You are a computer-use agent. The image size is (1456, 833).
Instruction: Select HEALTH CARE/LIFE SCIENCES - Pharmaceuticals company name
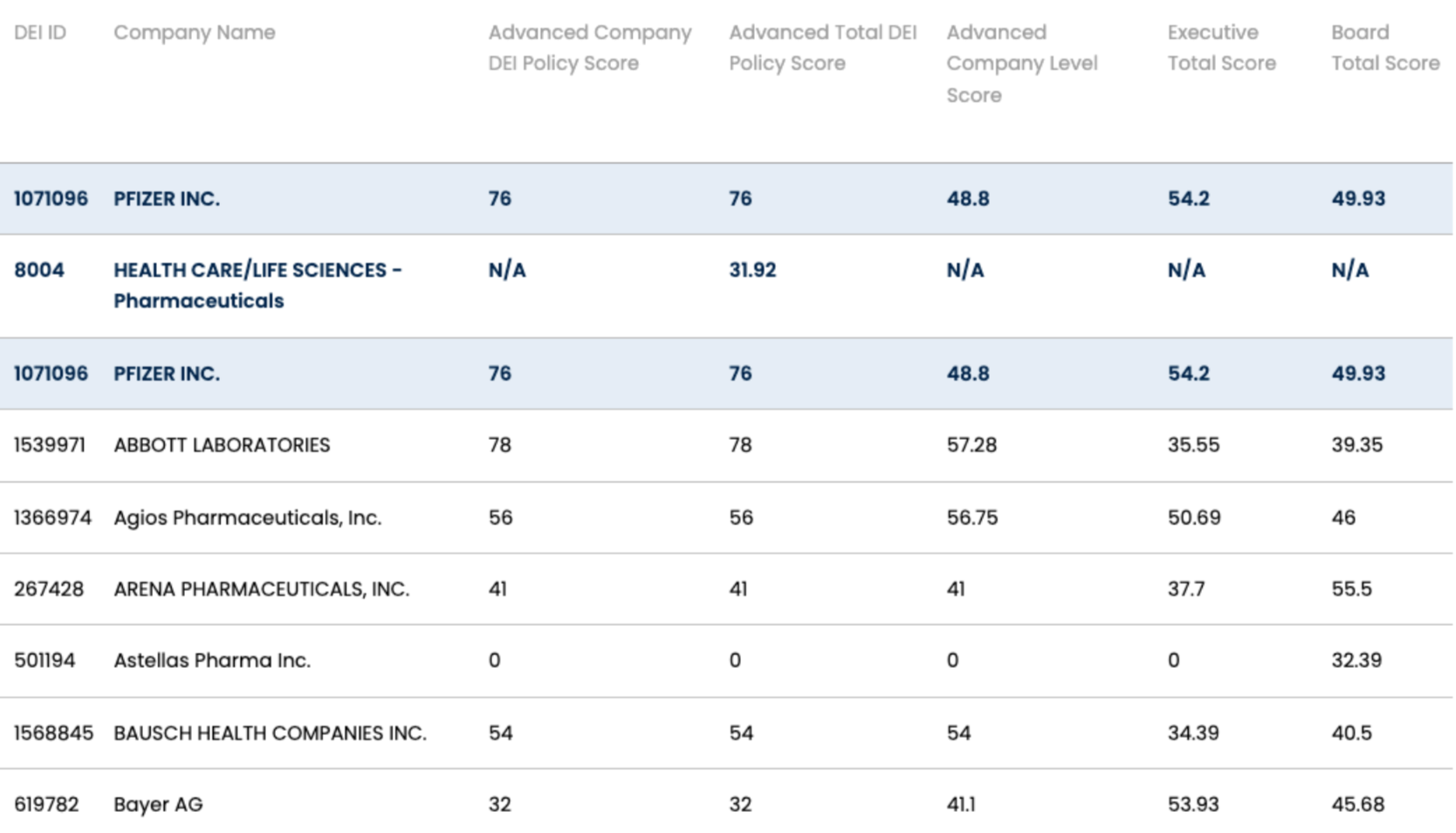[258, 286]
